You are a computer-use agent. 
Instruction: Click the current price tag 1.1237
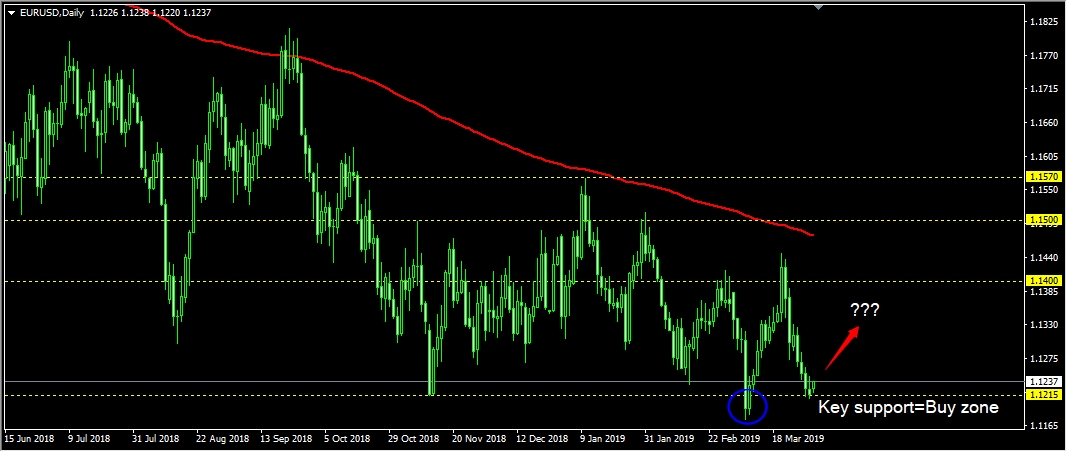(x=1044, y=381)
